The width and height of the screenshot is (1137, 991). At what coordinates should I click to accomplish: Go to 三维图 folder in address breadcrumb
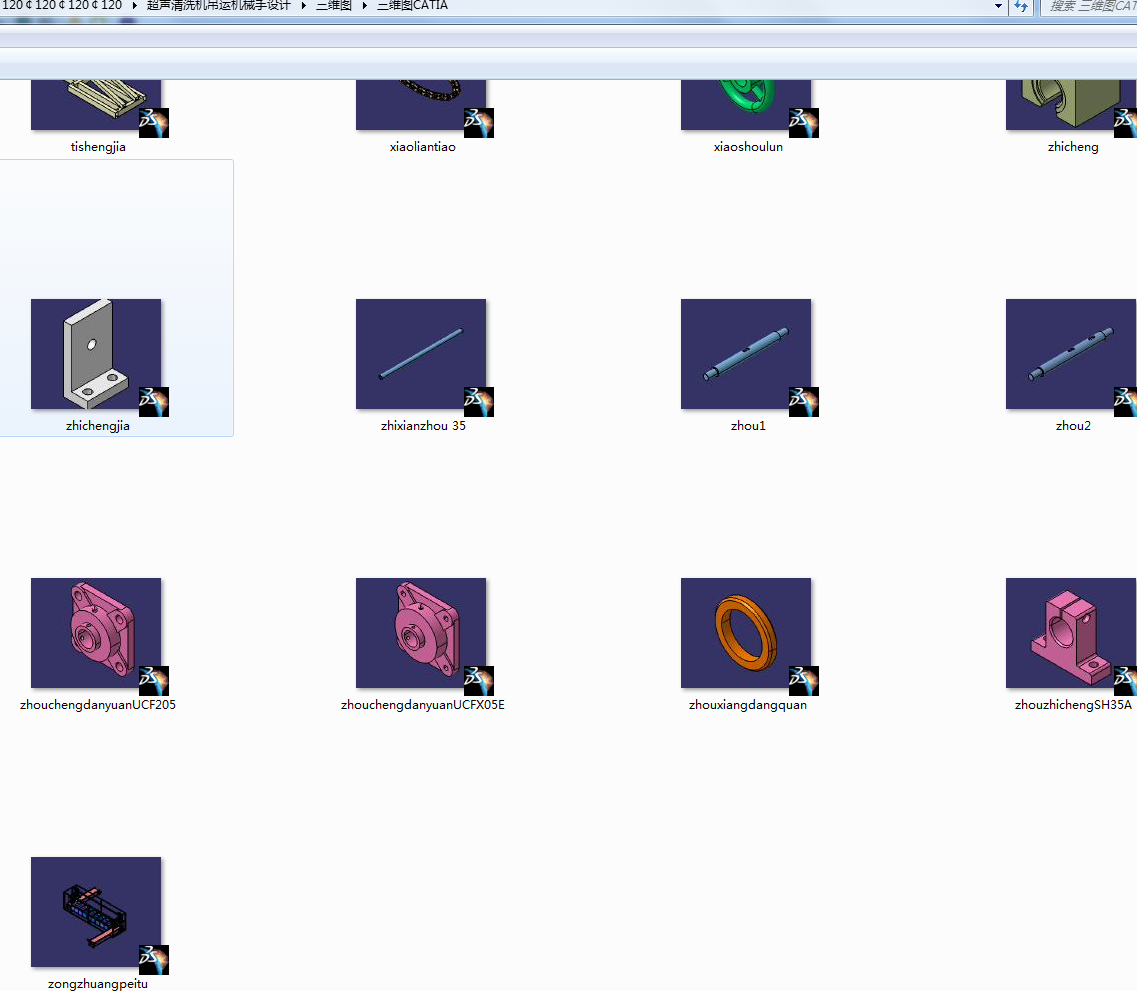tap(334, 5)
